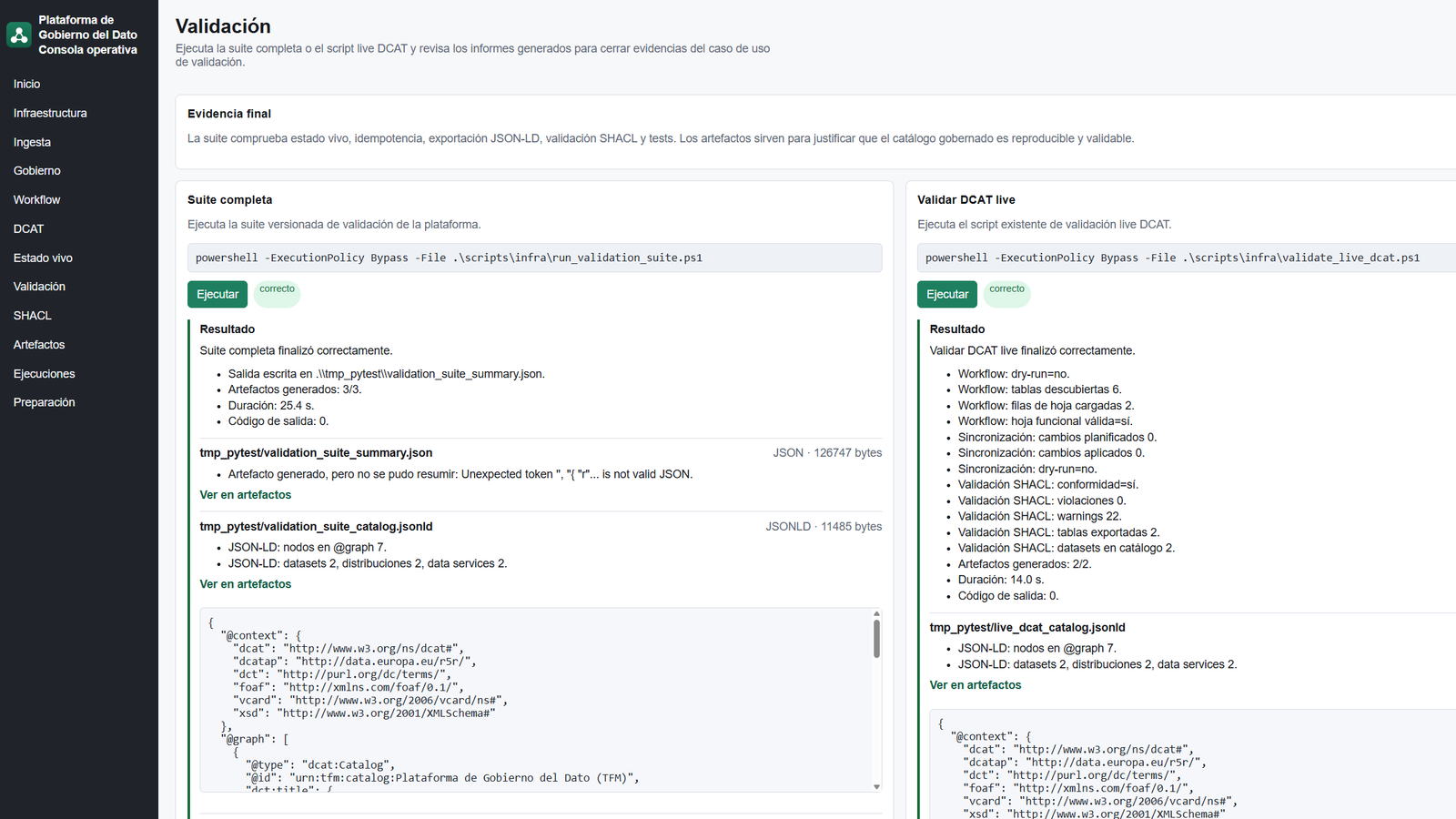Click tmp_pytest/validation_suite_catalog.jsonld file name
This screenshot has width=1456, height=819.
[x=316, y=527]
